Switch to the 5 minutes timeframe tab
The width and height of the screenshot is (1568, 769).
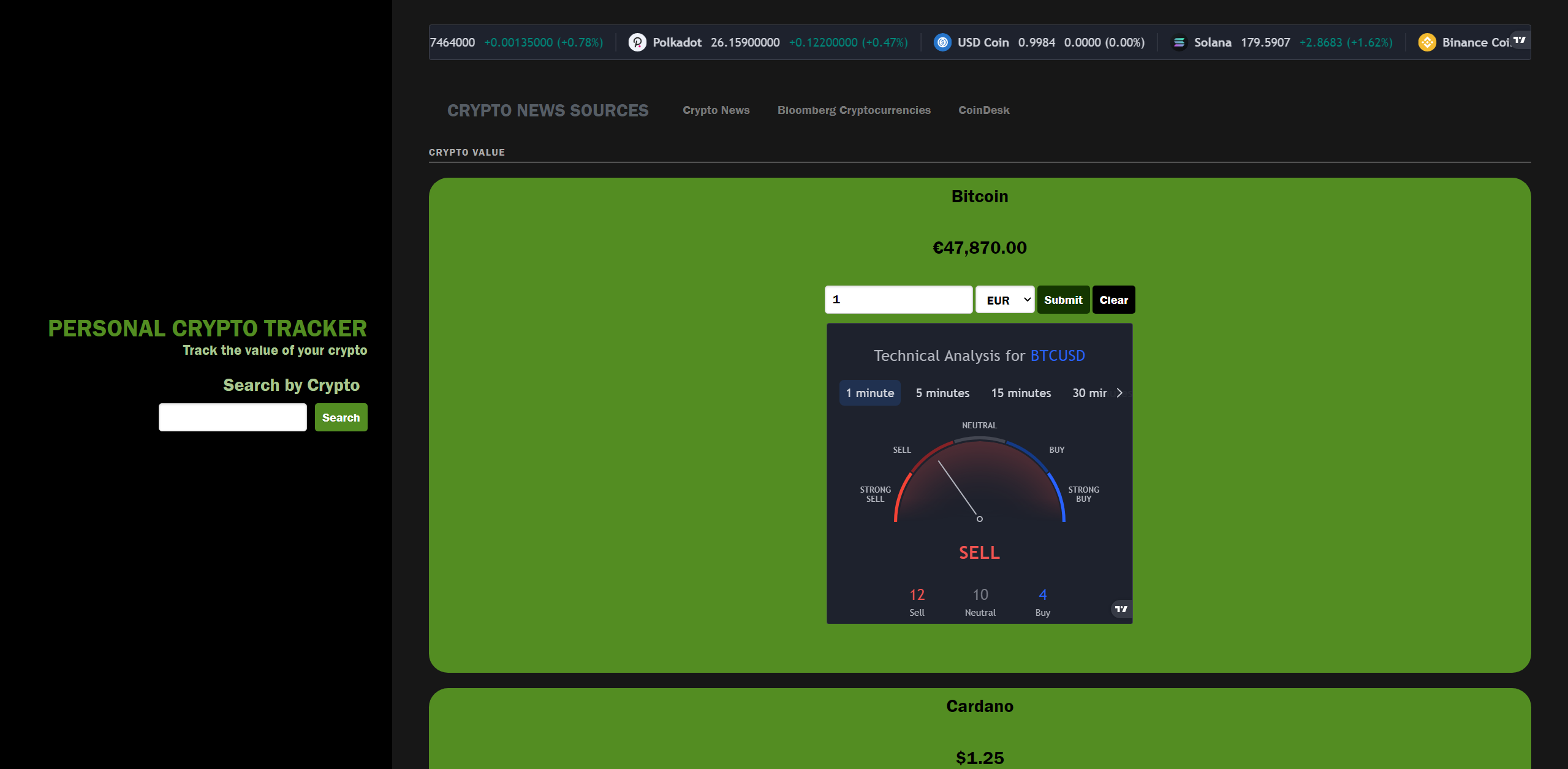point(942,393)
